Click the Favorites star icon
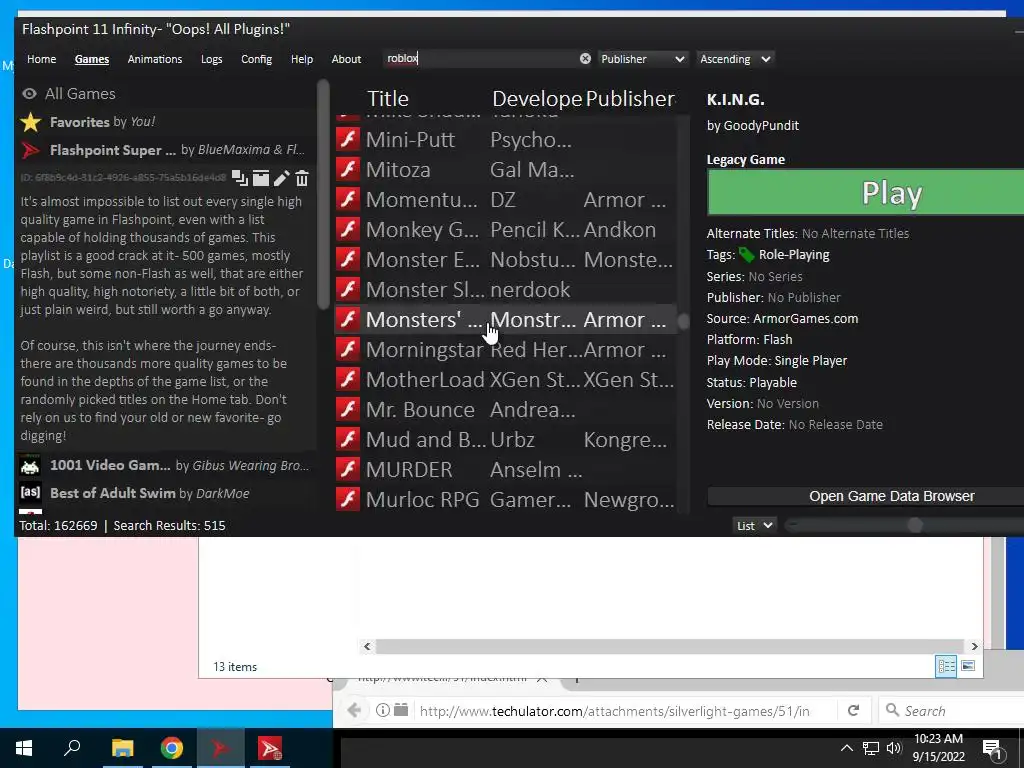 (x=31, y=122)
